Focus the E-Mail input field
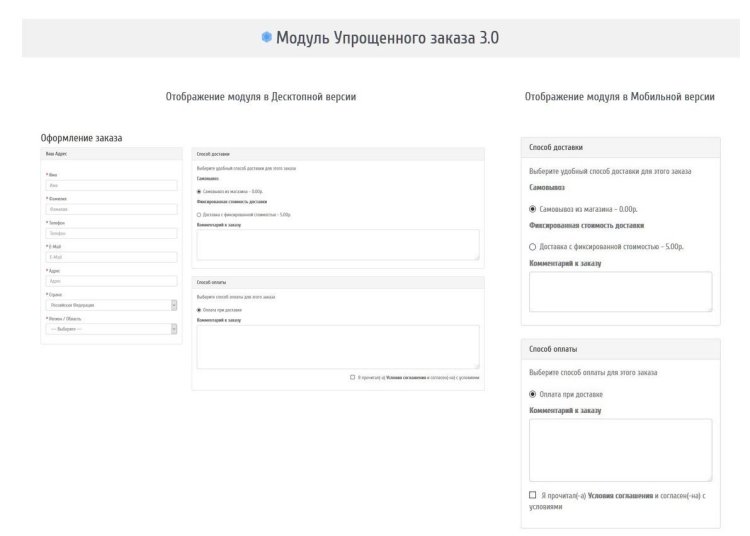 click(111, 257)
